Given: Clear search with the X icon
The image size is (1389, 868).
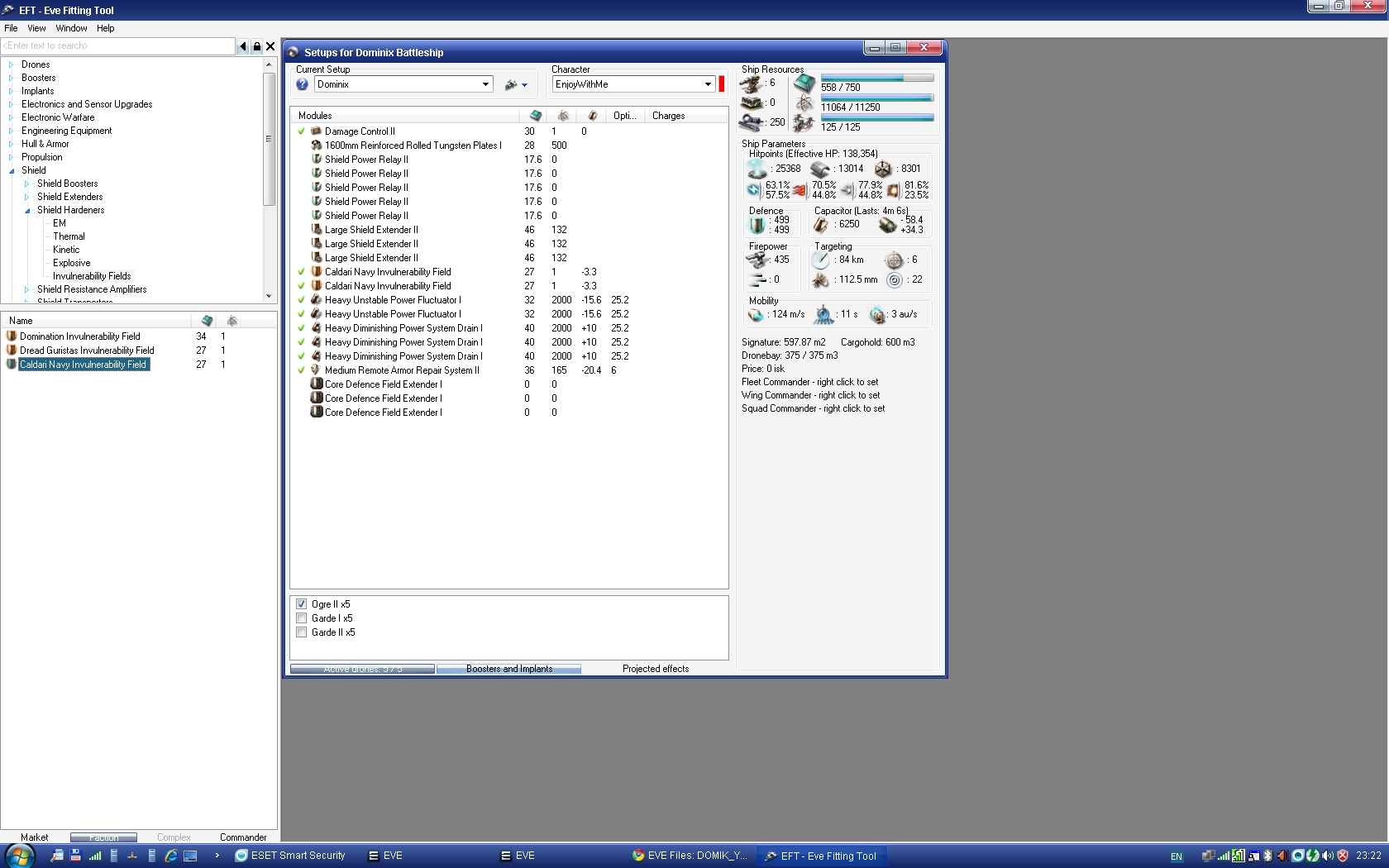Looking at the screenshot, I should point(270,46).
